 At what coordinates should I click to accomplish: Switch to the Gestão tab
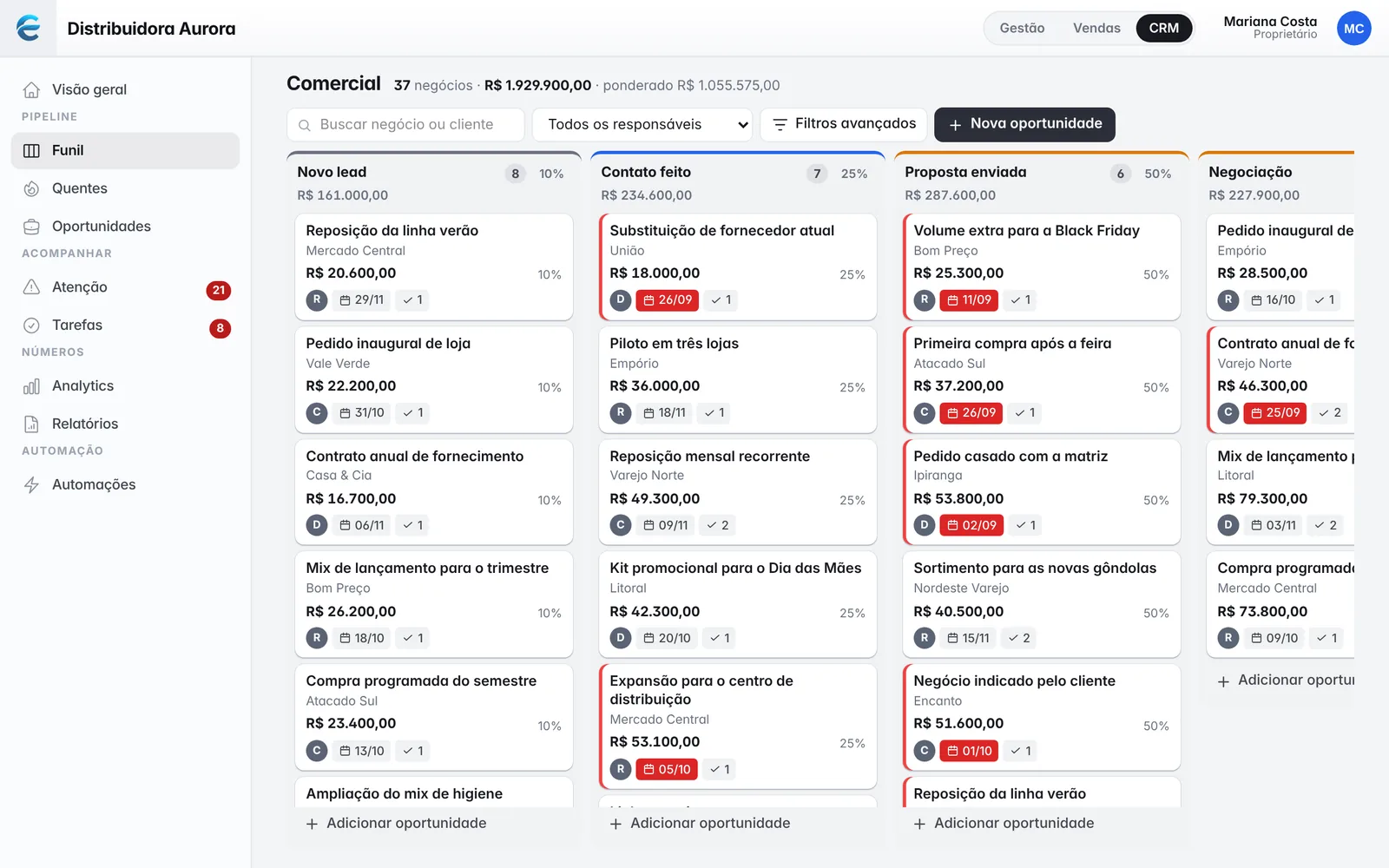pyautogui.click(x=1022, y=29)
